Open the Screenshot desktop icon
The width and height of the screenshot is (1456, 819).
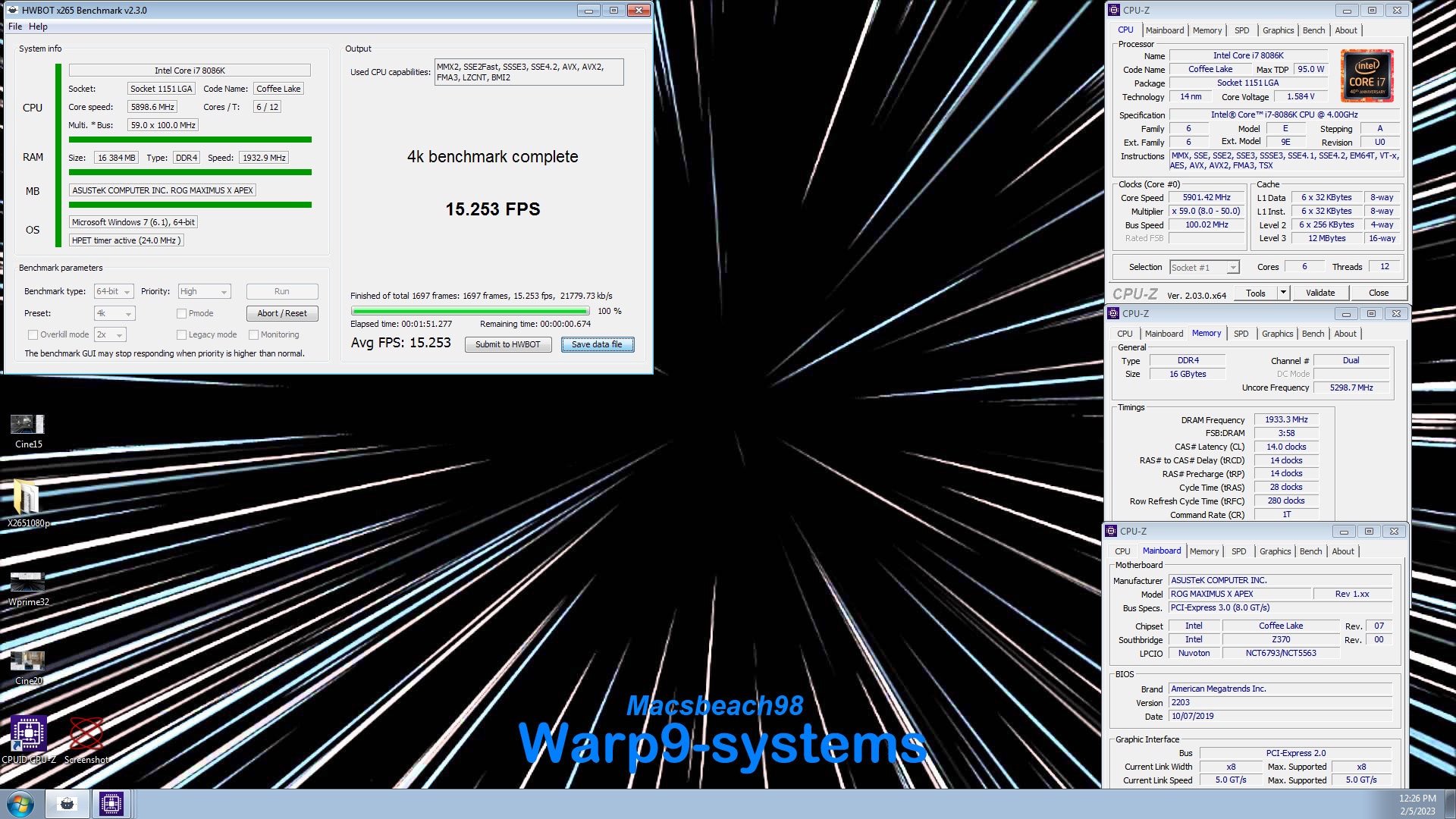pos(86,739)
